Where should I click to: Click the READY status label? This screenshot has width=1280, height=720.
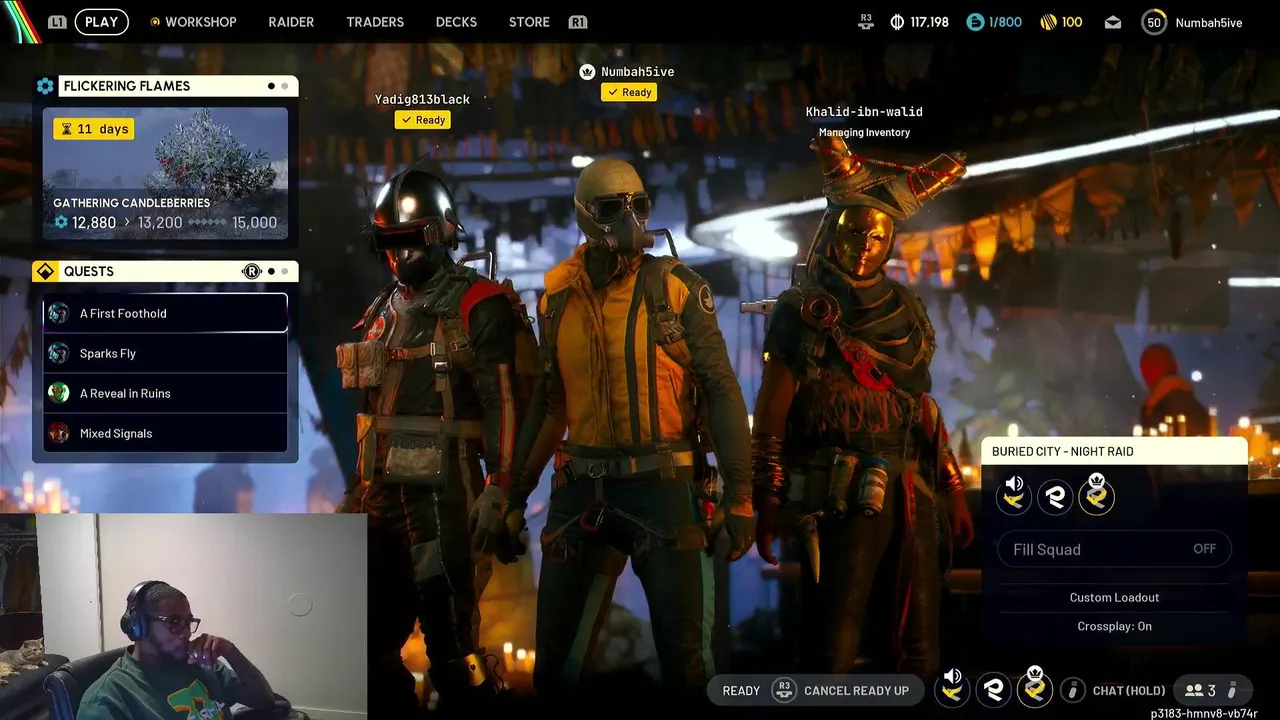click(x=741, y=690)
